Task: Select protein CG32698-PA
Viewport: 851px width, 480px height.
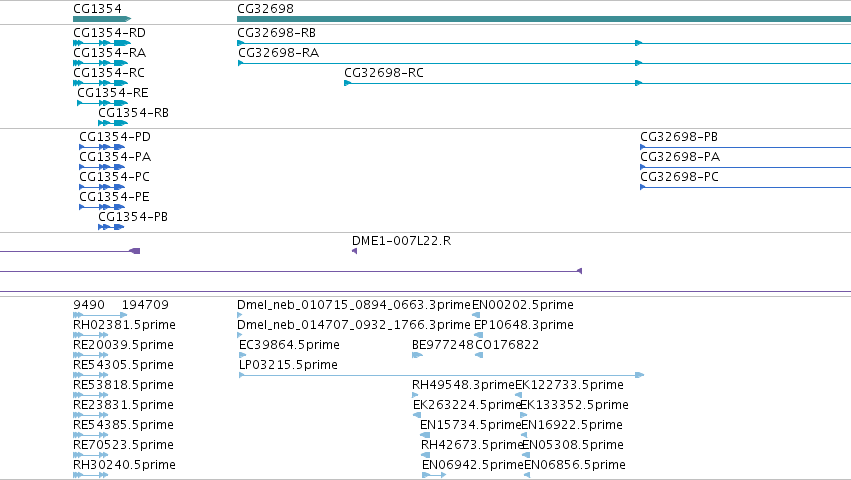Action: (680, 157)
